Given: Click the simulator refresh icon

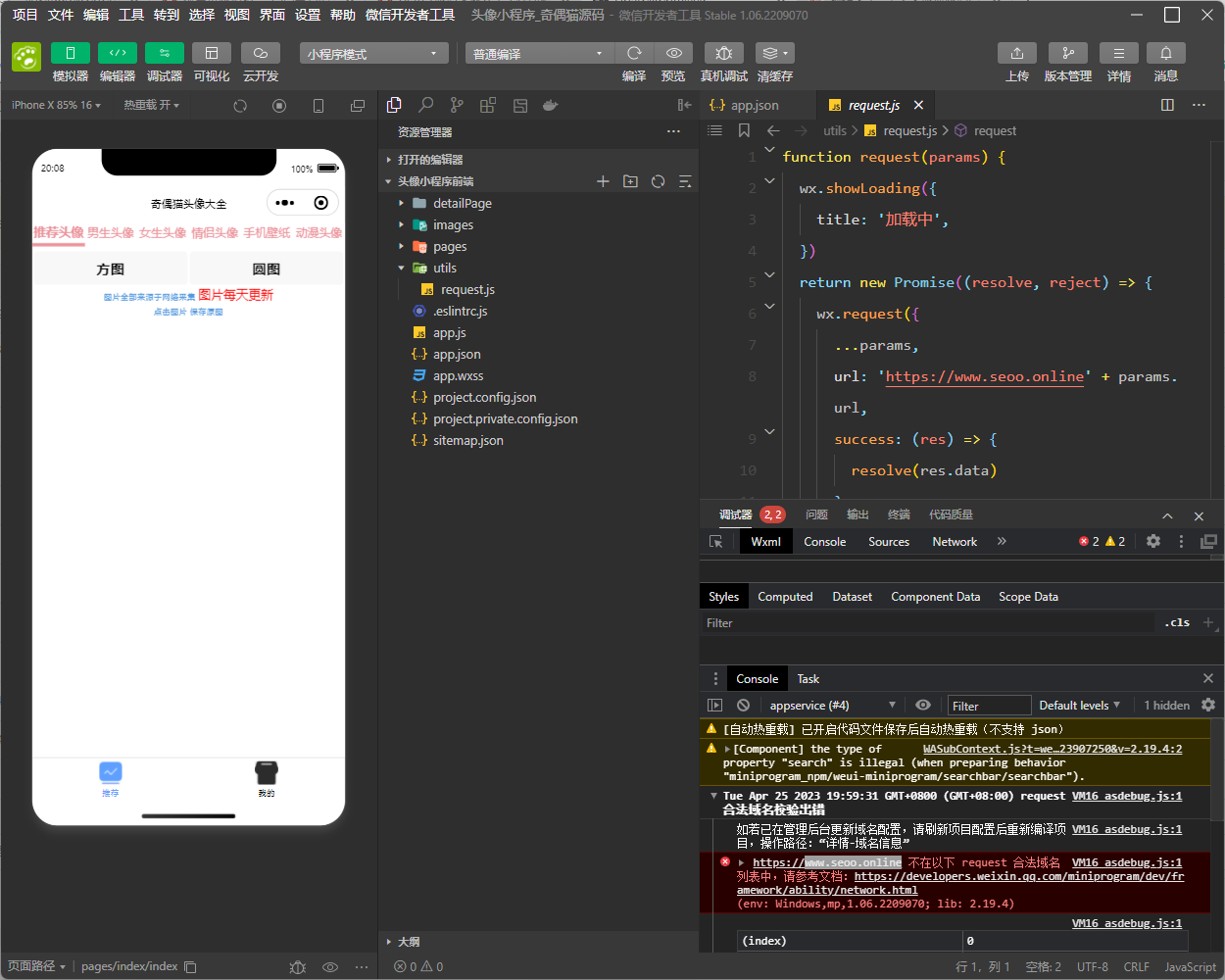Looking at the screenshot, I should click(240, 106).
